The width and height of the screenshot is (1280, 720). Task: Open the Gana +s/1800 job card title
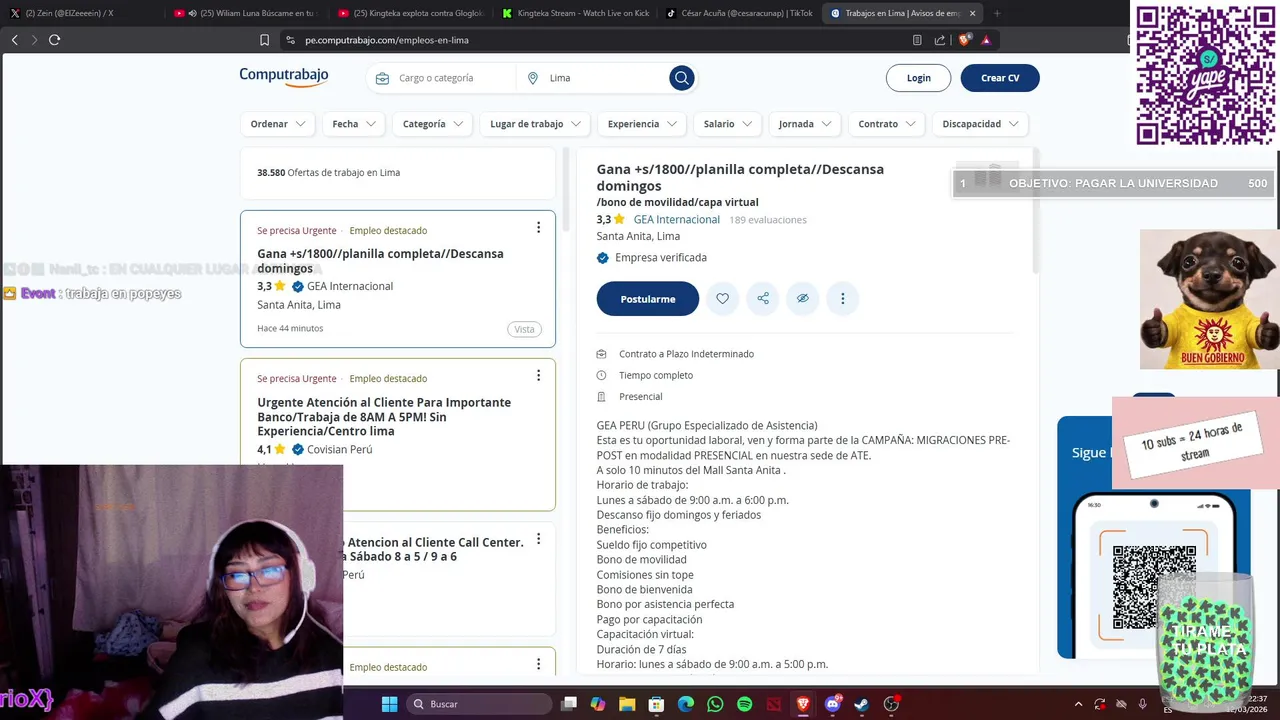click(380, 261)
